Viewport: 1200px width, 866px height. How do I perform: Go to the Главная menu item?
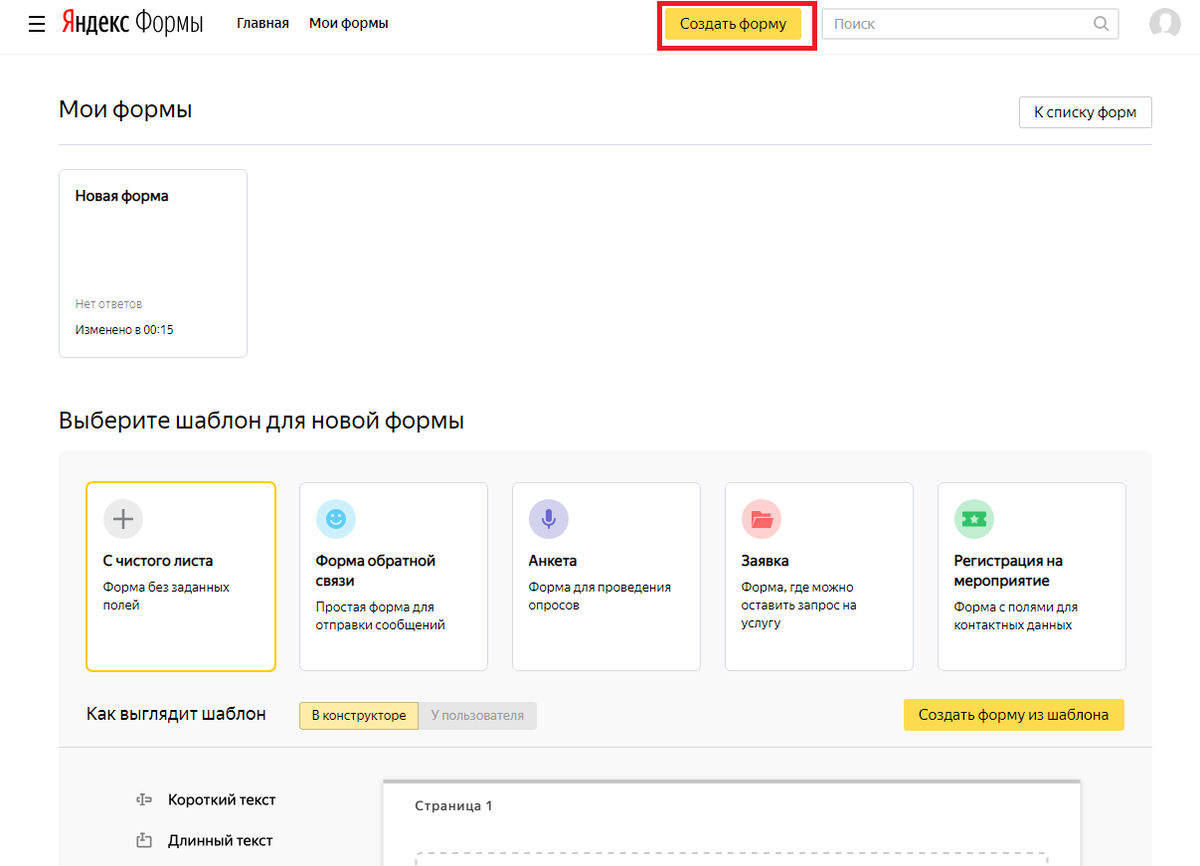[x=263, y=23]
